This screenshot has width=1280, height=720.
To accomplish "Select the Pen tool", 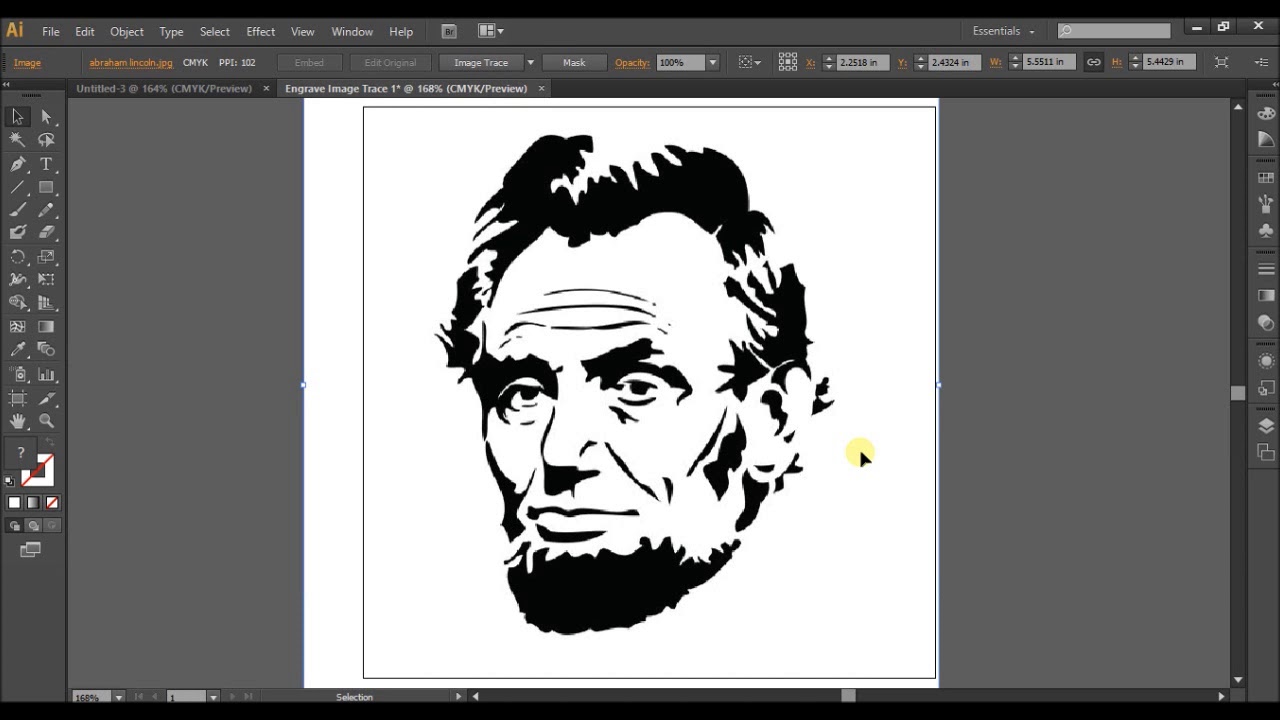I will 18,164.
